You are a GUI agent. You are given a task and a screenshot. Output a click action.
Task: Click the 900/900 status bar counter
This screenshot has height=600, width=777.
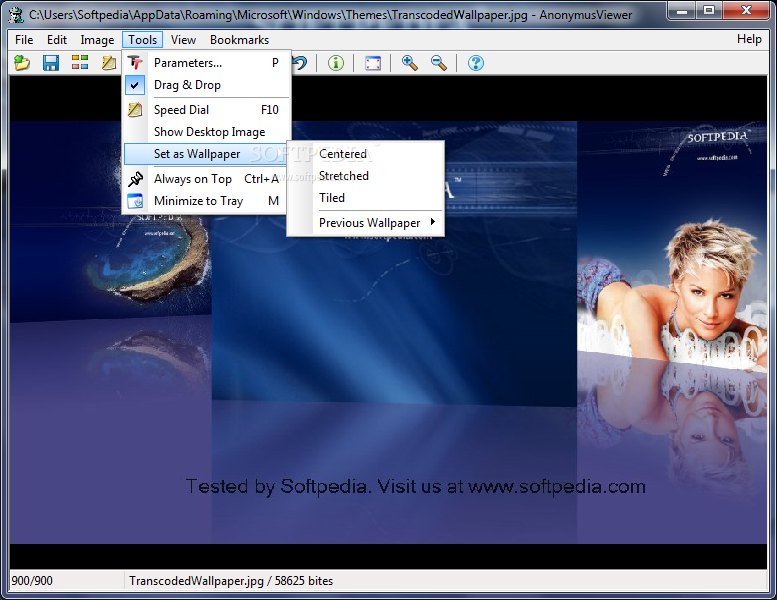(32, 581)
